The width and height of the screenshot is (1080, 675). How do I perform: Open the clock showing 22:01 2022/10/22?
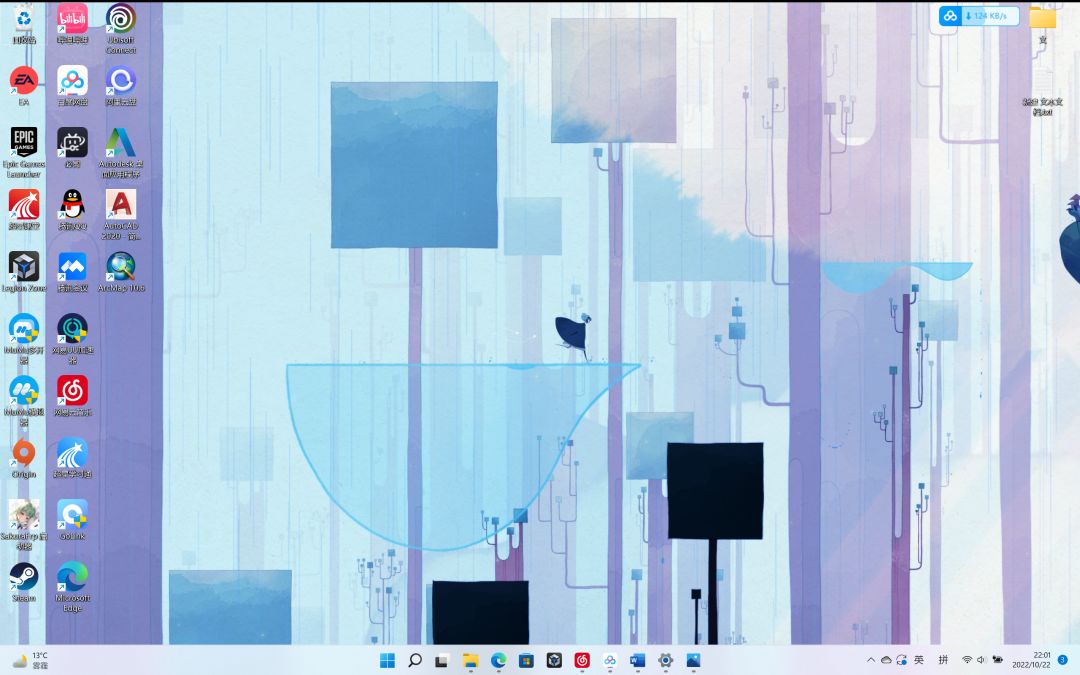click(1031, 660)
